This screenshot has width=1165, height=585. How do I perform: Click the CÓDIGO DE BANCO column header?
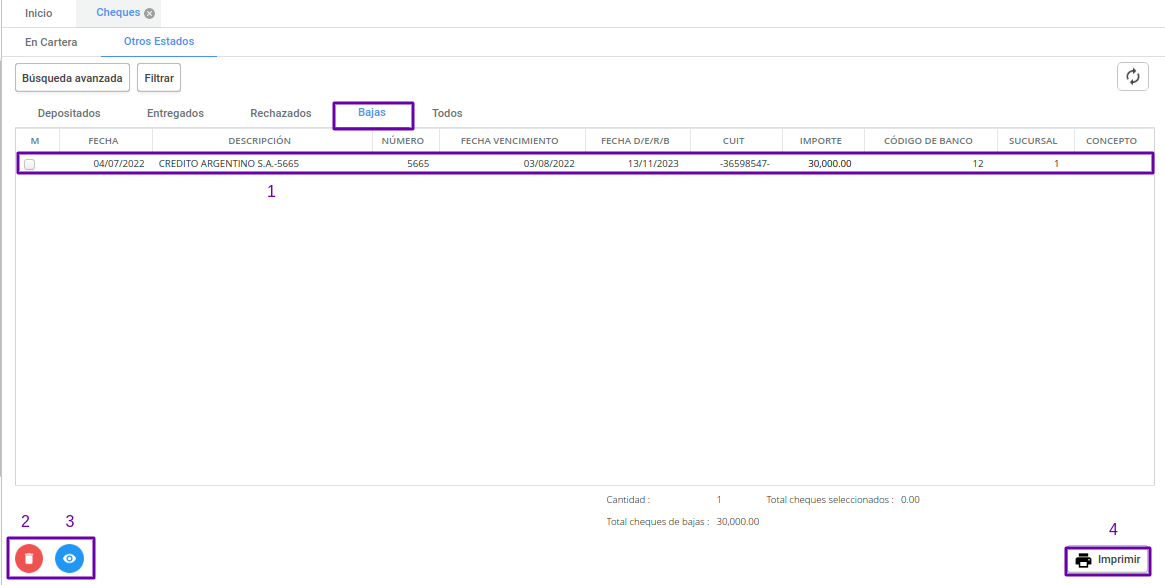click(929, 140)
